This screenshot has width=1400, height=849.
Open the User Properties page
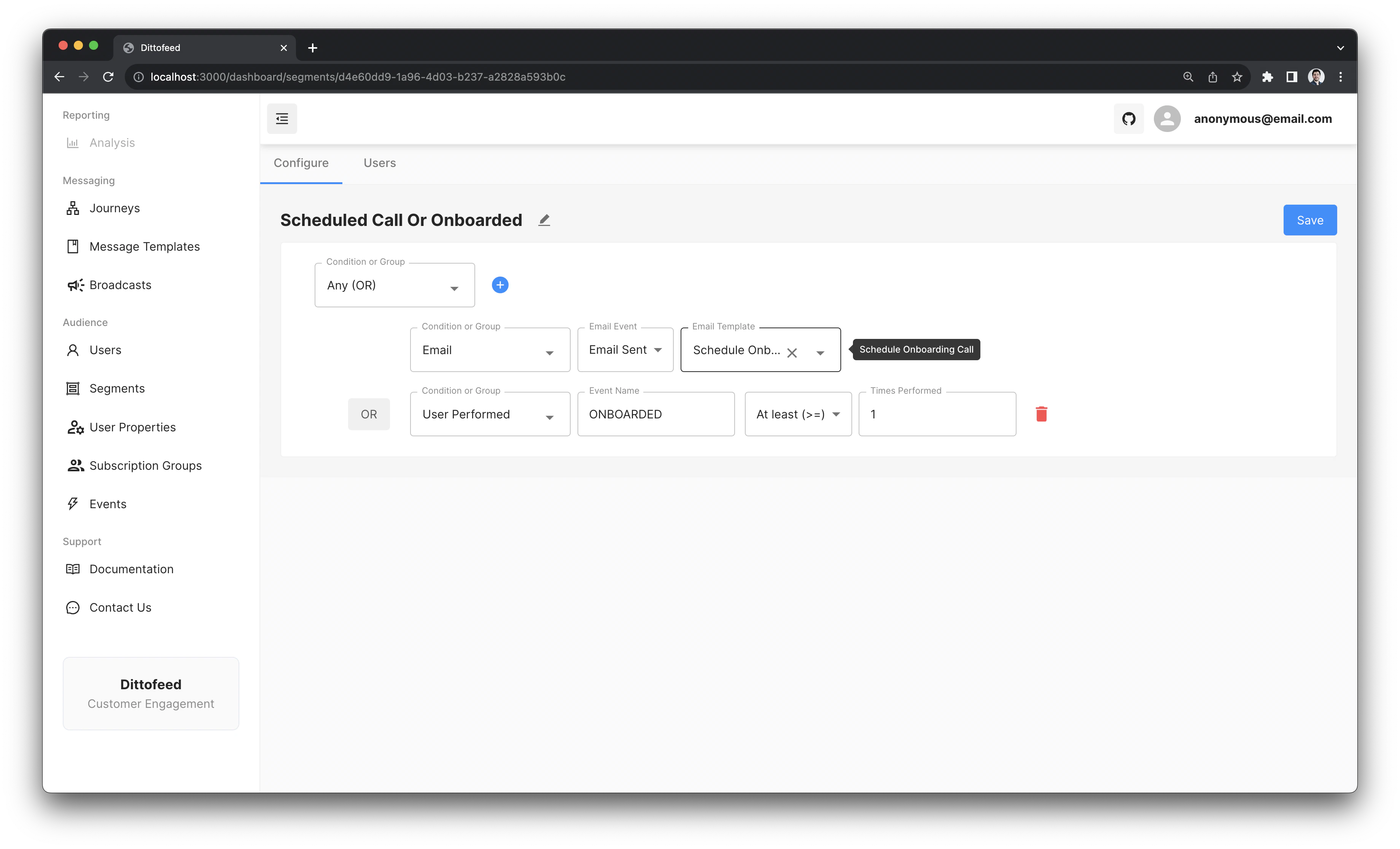click(x=132, y=427)
